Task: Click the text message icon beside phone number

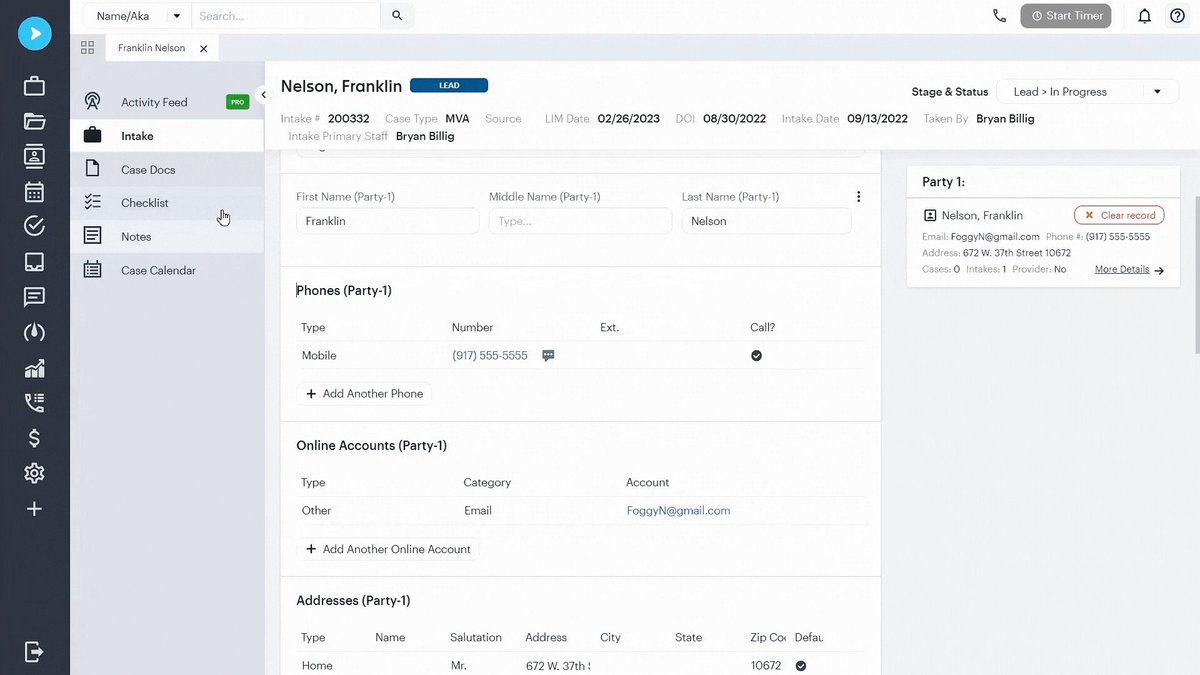Action: (x=548, y=355)
